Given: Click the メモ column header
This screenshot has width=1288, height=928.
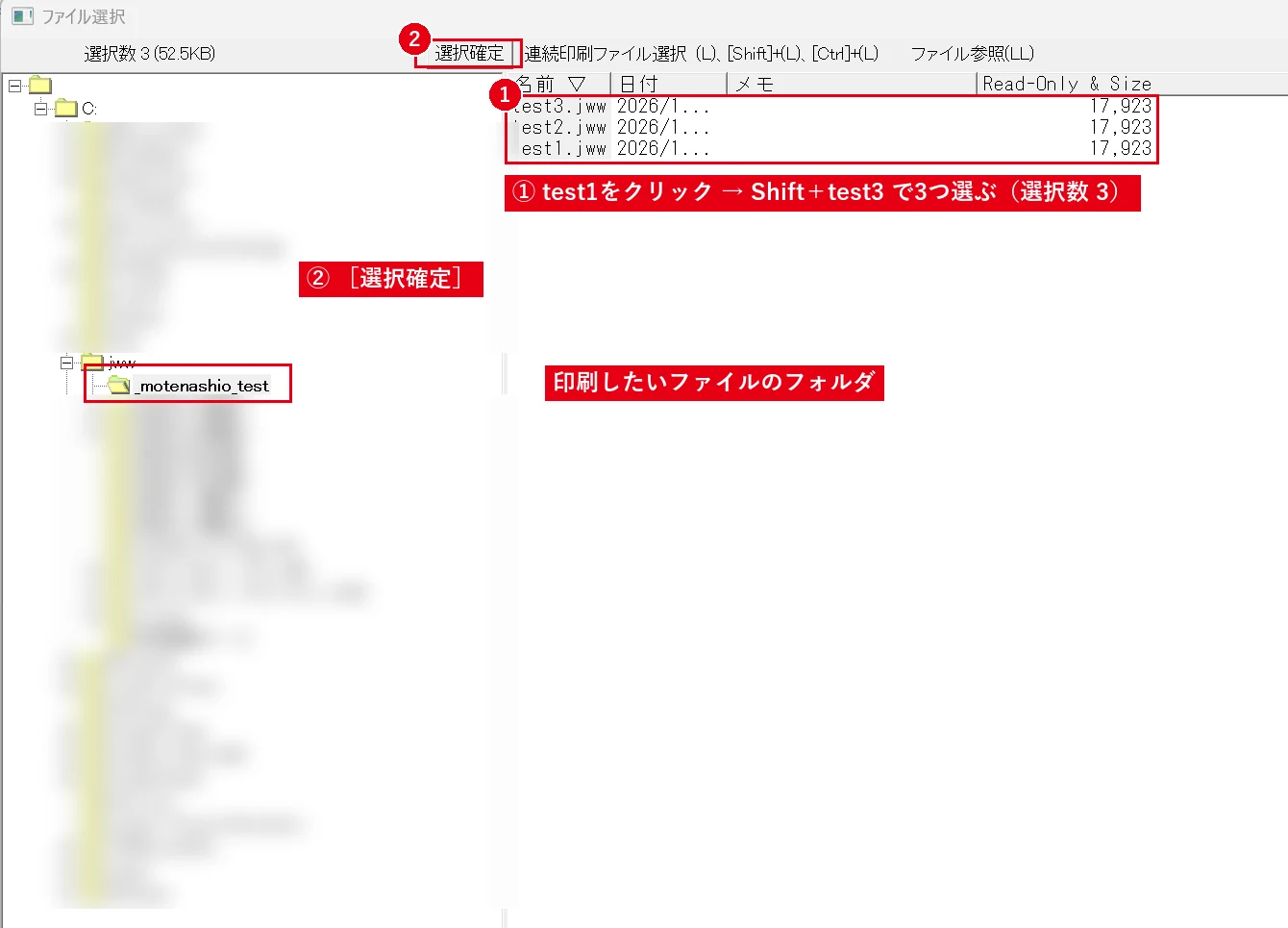Looking at the screenshot, I should (852, 84).
